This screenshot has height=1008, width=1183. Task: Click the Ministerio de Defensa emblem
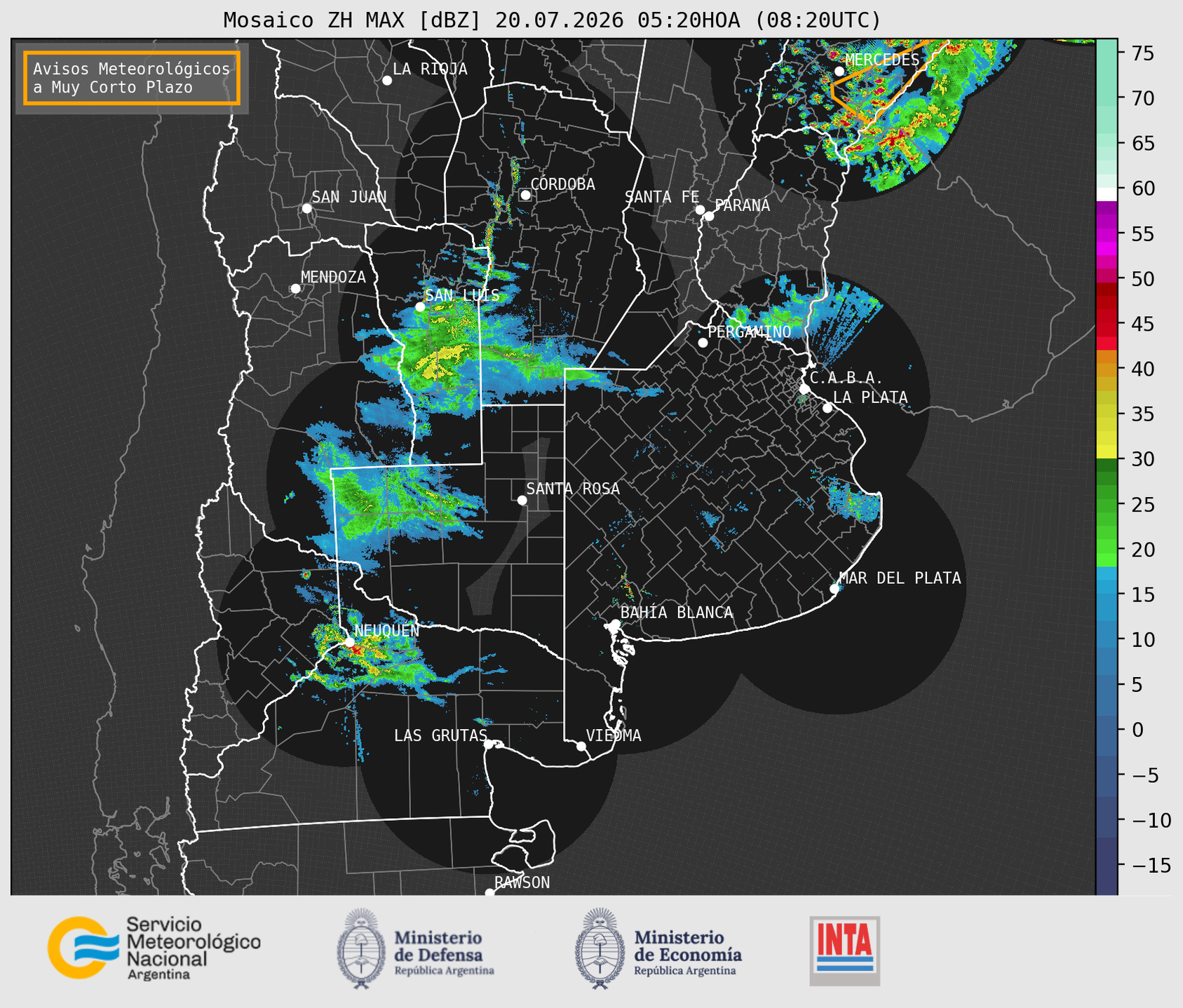coord(361,948)
